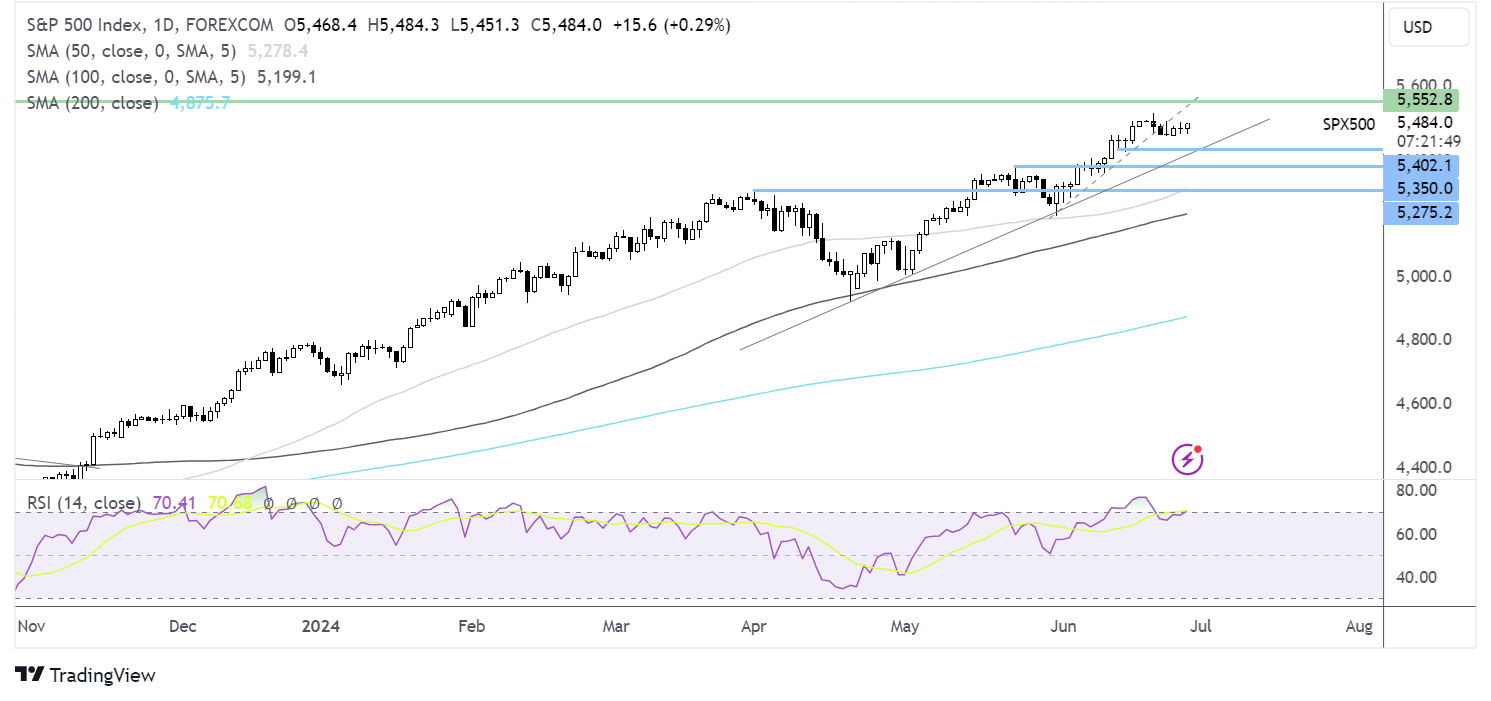Screen dimensions: 1491x701
Task: Open the USD currency selector
Action: [x=1429, y=27]
